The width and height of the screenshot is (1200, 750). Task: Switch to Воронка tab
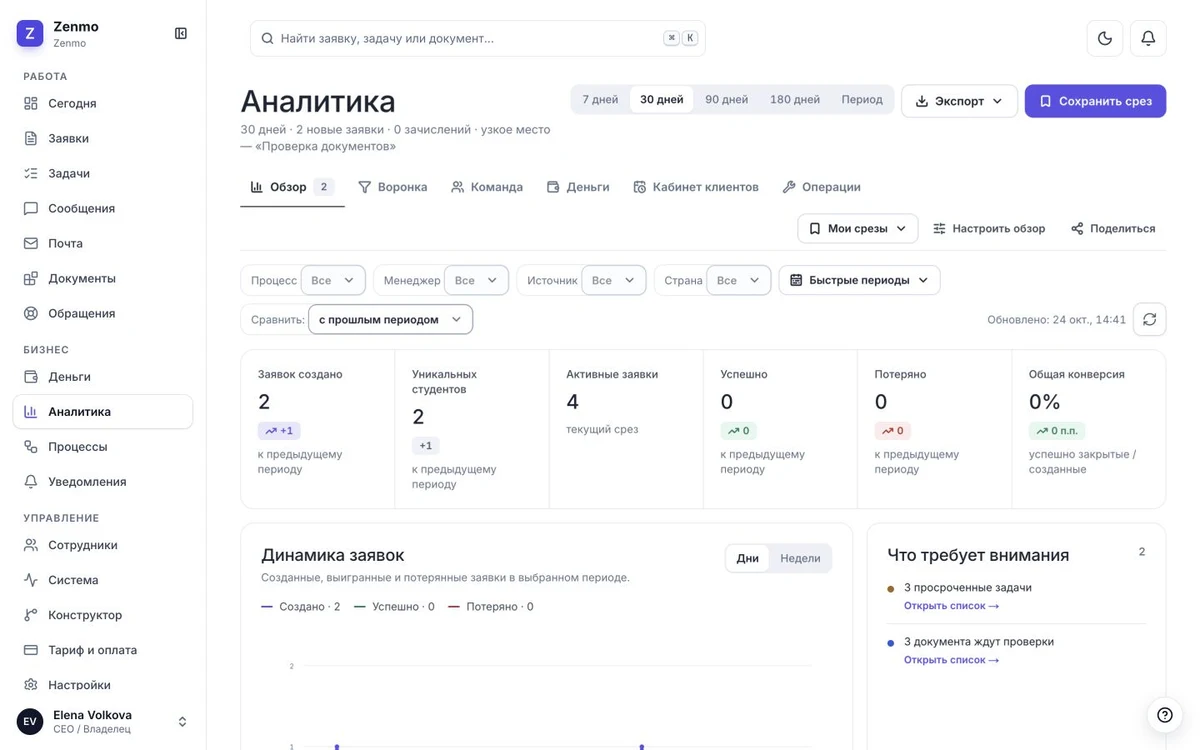click(393, 187)
